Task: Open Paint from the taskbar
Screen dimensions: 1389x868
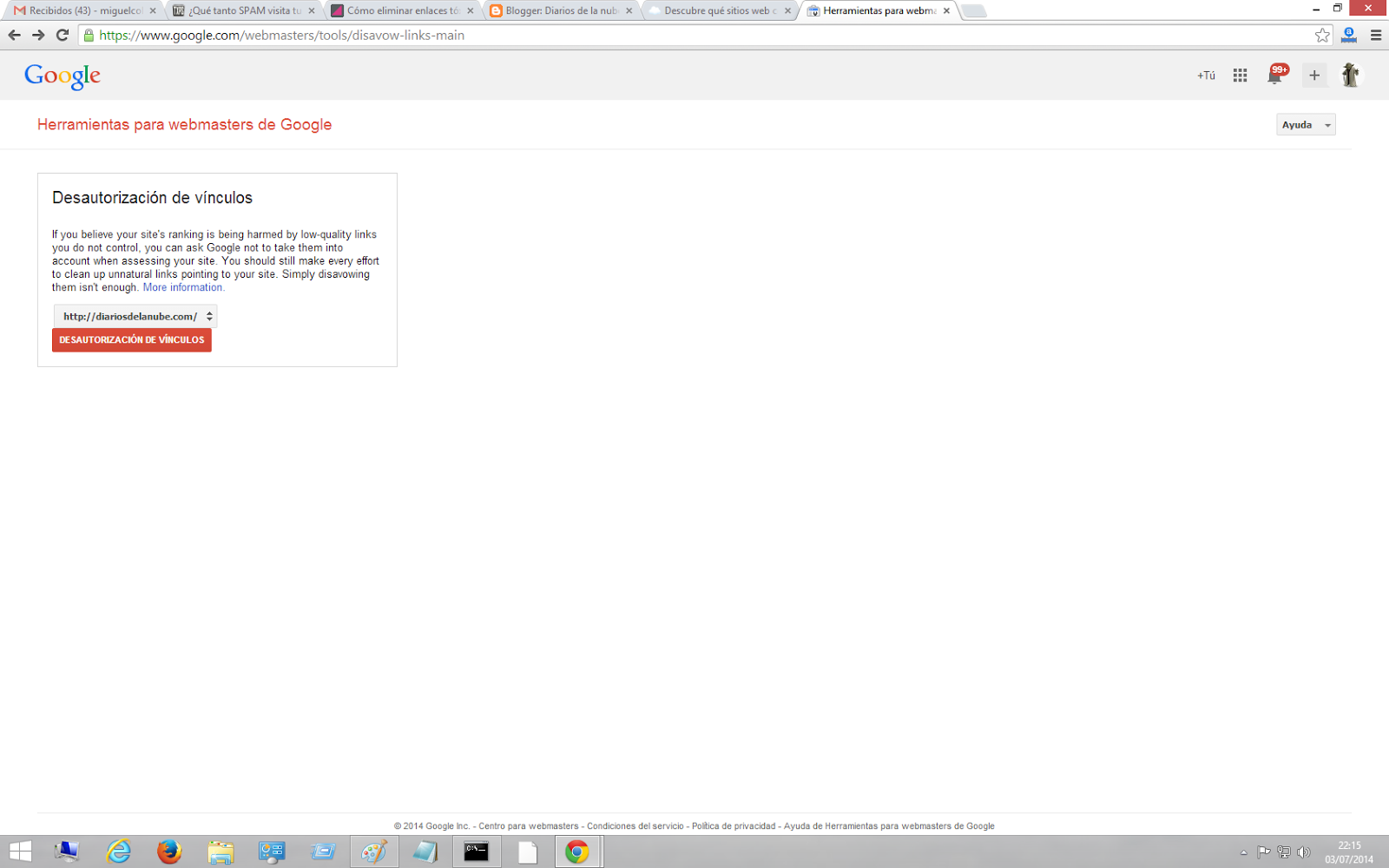Action: pos(374,852)
